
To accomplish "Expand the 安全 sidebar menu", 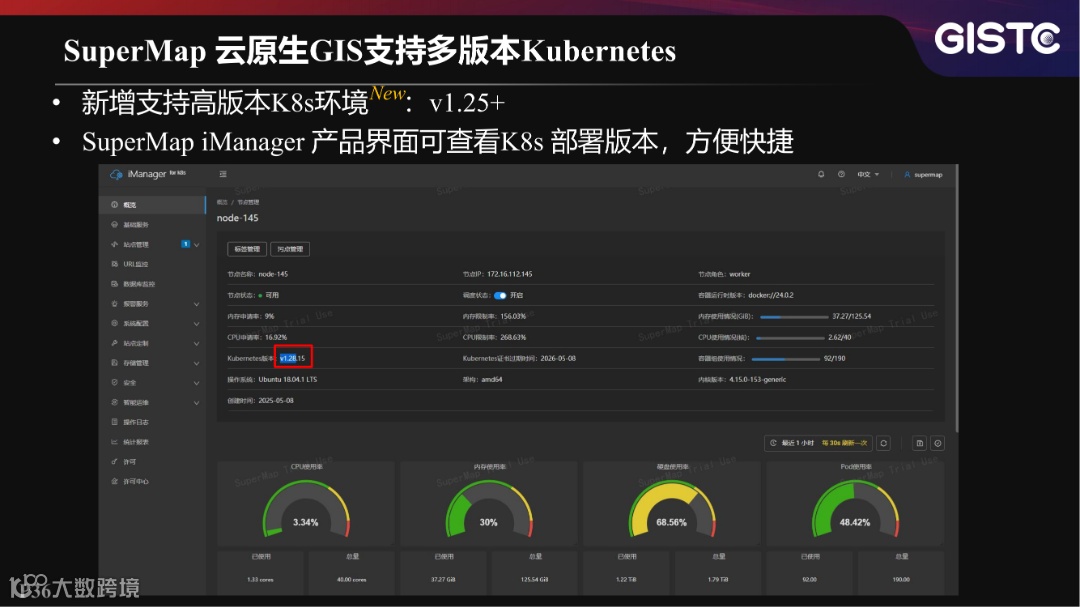I will 196,383.
